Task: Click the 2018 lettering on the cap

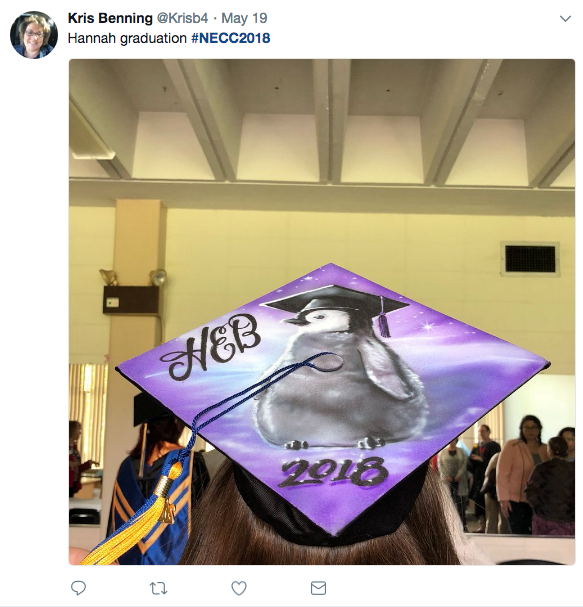Action: [334, 471]
